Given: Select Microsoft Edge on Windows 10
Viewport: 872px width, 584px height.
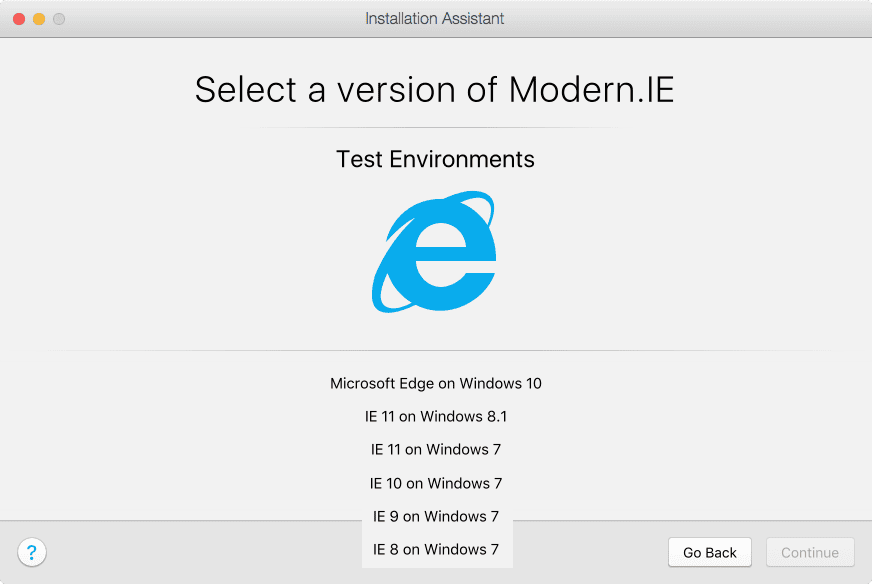Looking at the screenshot, I should [435, 383].
